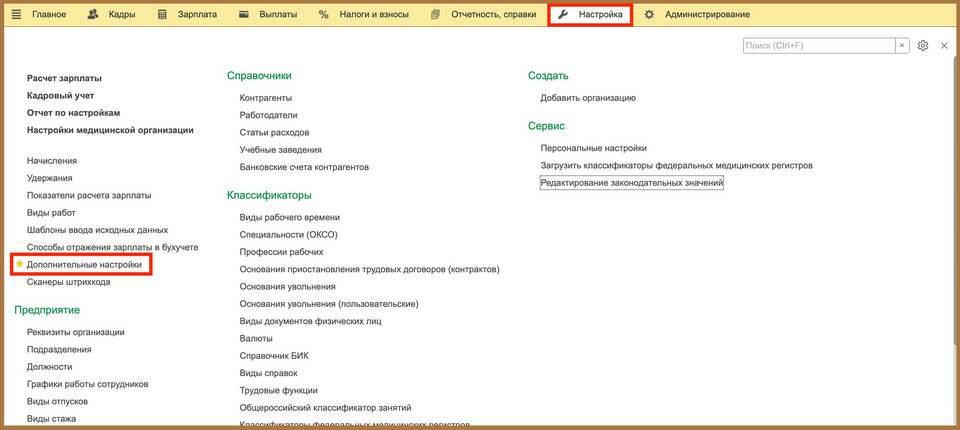This screenshot has width=960, height=430.
Task: Open the Главное section
Action: (49, 14)
